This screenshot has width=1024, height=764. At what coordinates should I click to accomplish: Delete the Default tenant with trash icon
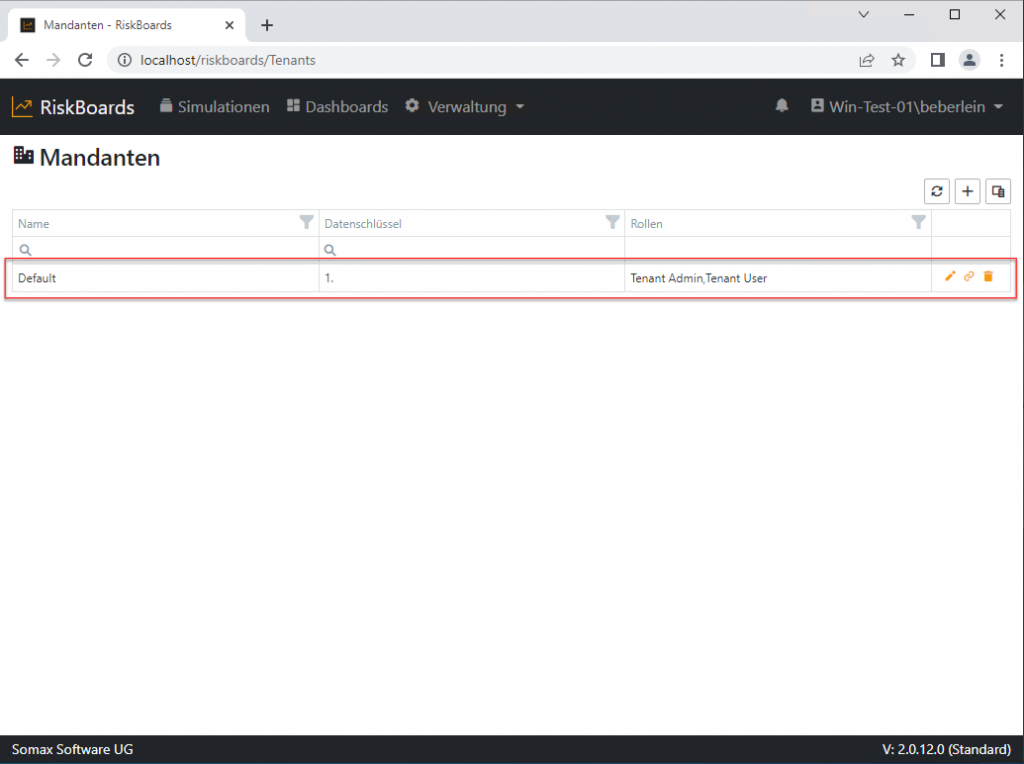[988, 276]
